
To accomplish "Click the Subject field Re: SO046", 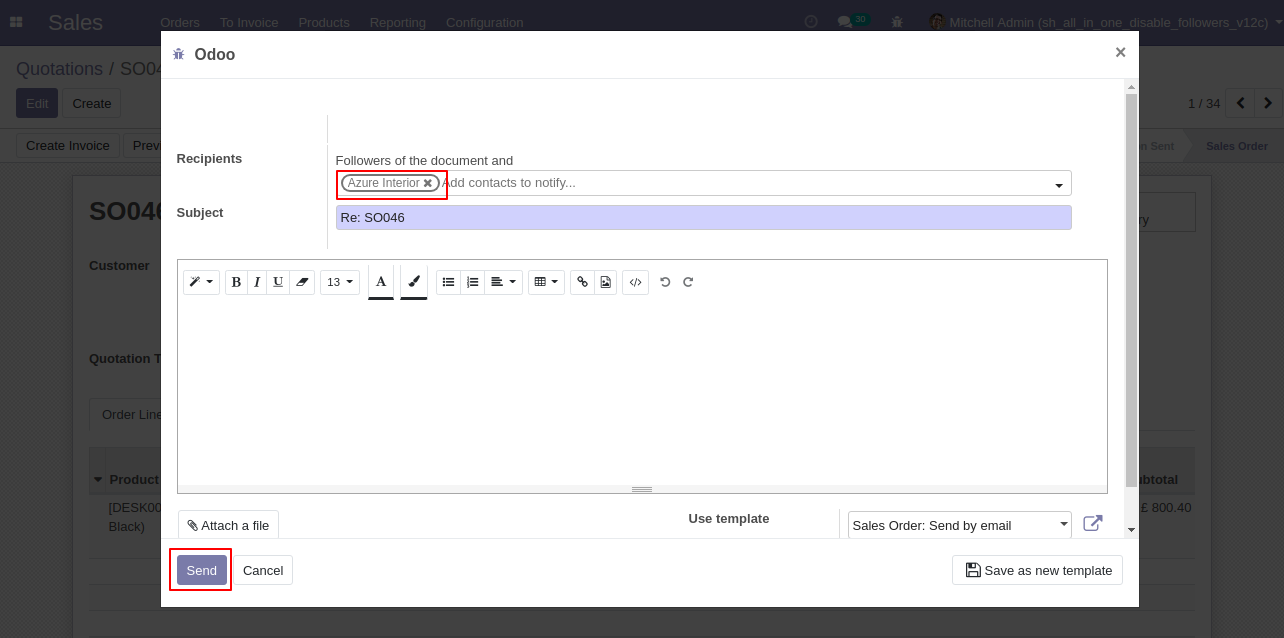I will pos(703,217).
